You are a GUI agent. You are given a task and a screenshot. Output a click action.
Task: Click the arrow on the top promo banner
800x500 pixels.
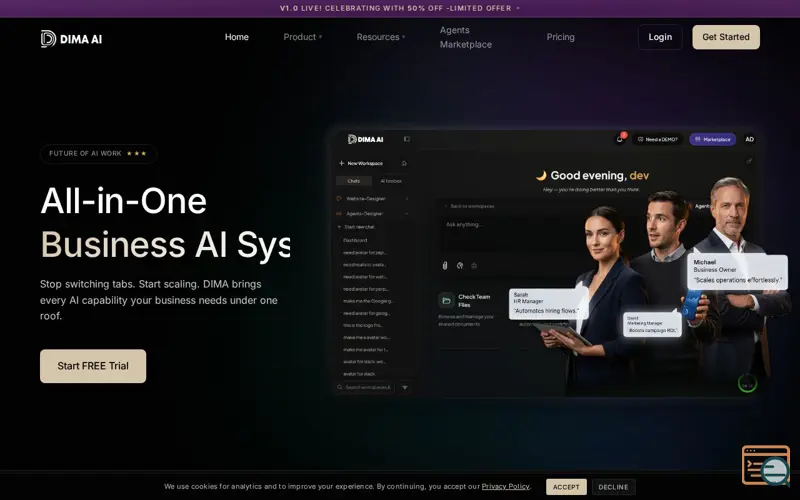[x=518, y=8]
